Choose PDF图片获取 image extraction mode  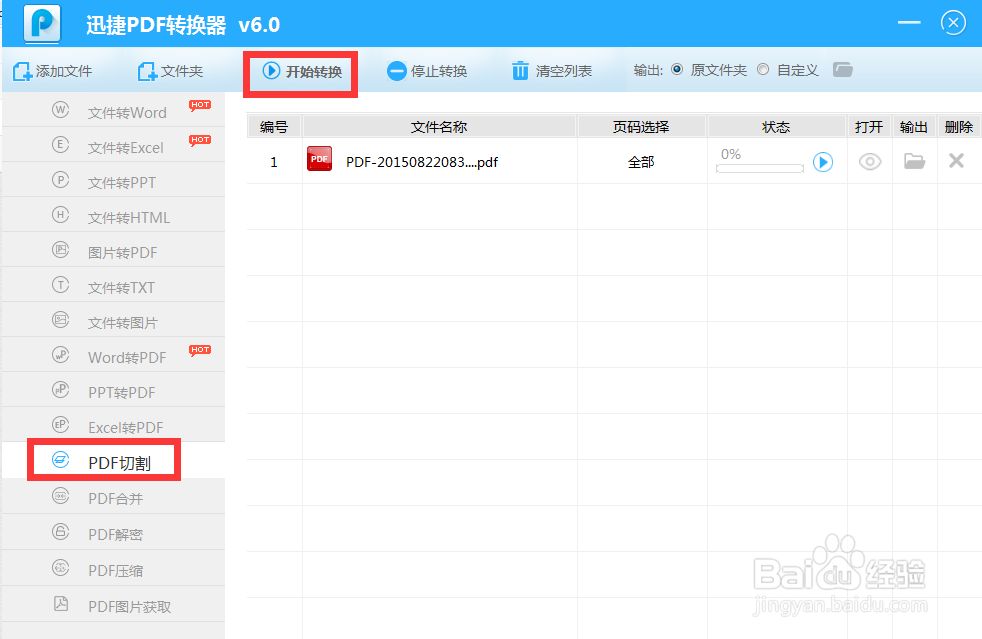point(113,605)
